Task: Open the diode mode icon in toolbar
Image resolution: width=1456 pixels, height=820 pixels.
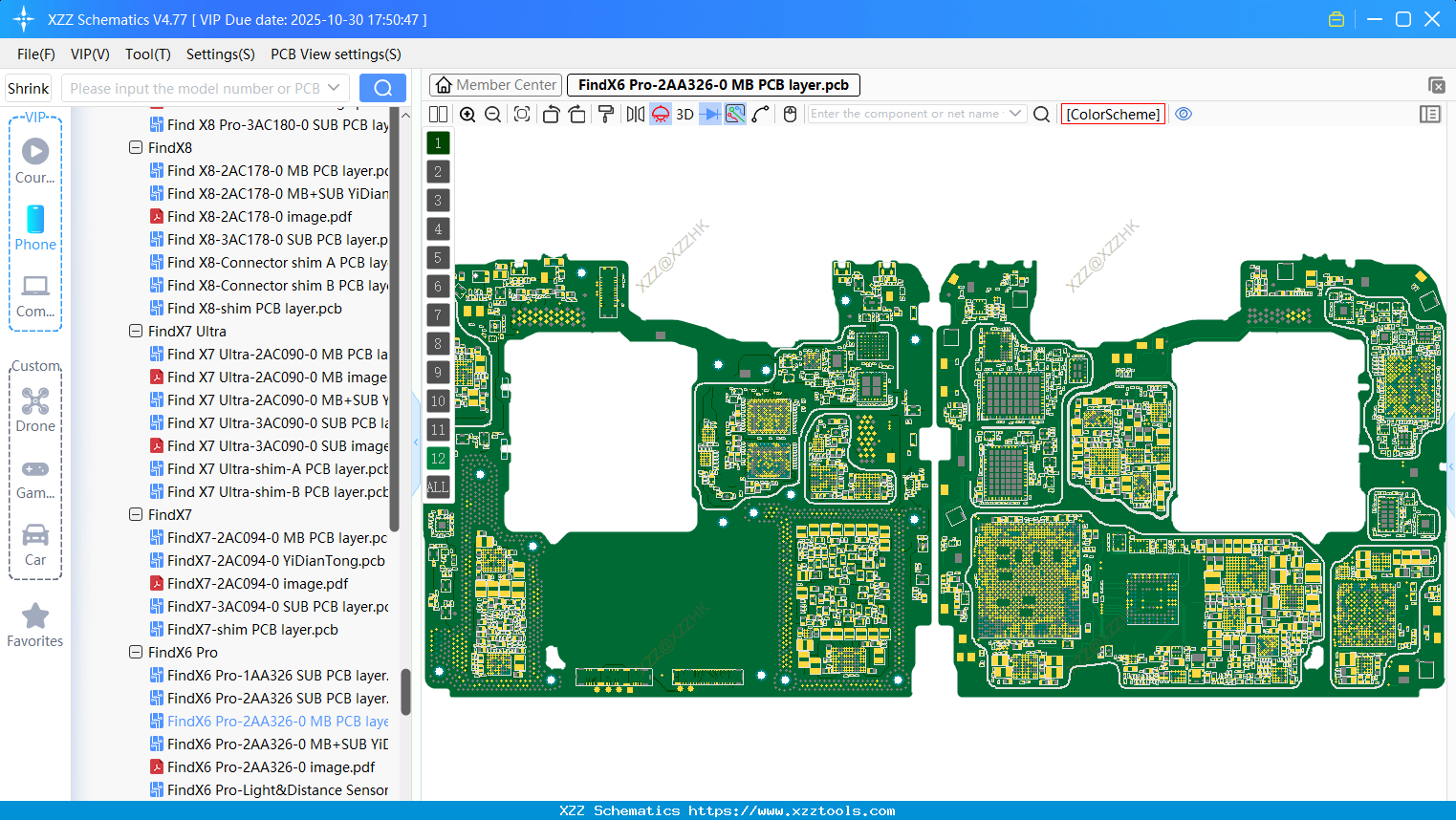Action: tap(708, 114)
